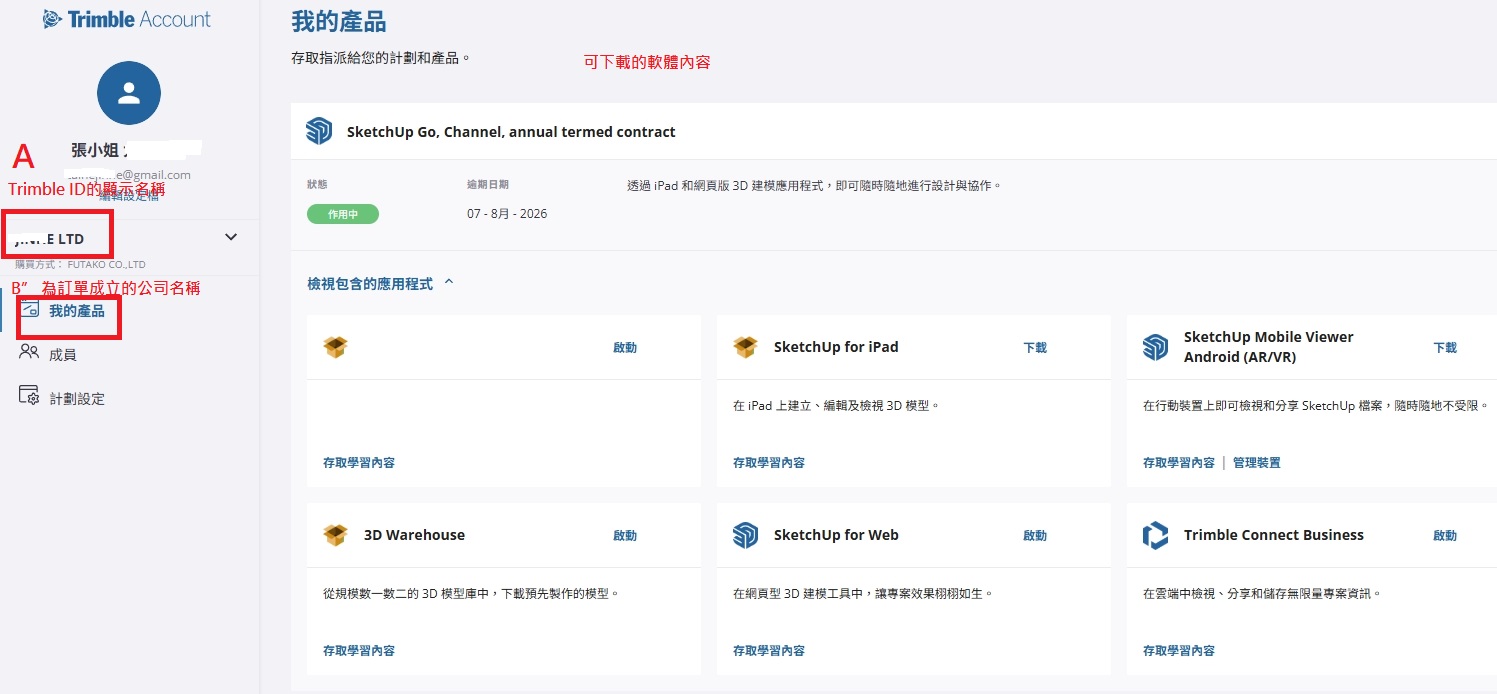Click the SketchUp Mobile Viewer icon
This screenshot has width=1497, height=694.
click(x=1155, y=347)
